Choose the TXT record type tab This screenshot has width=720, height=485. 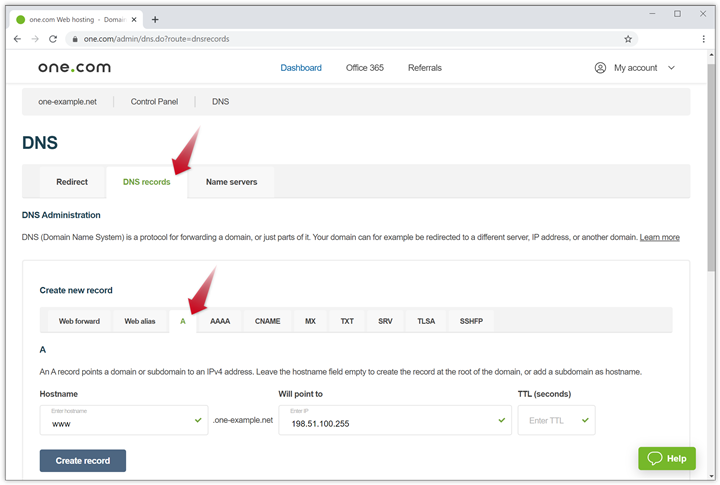(347, 321)
